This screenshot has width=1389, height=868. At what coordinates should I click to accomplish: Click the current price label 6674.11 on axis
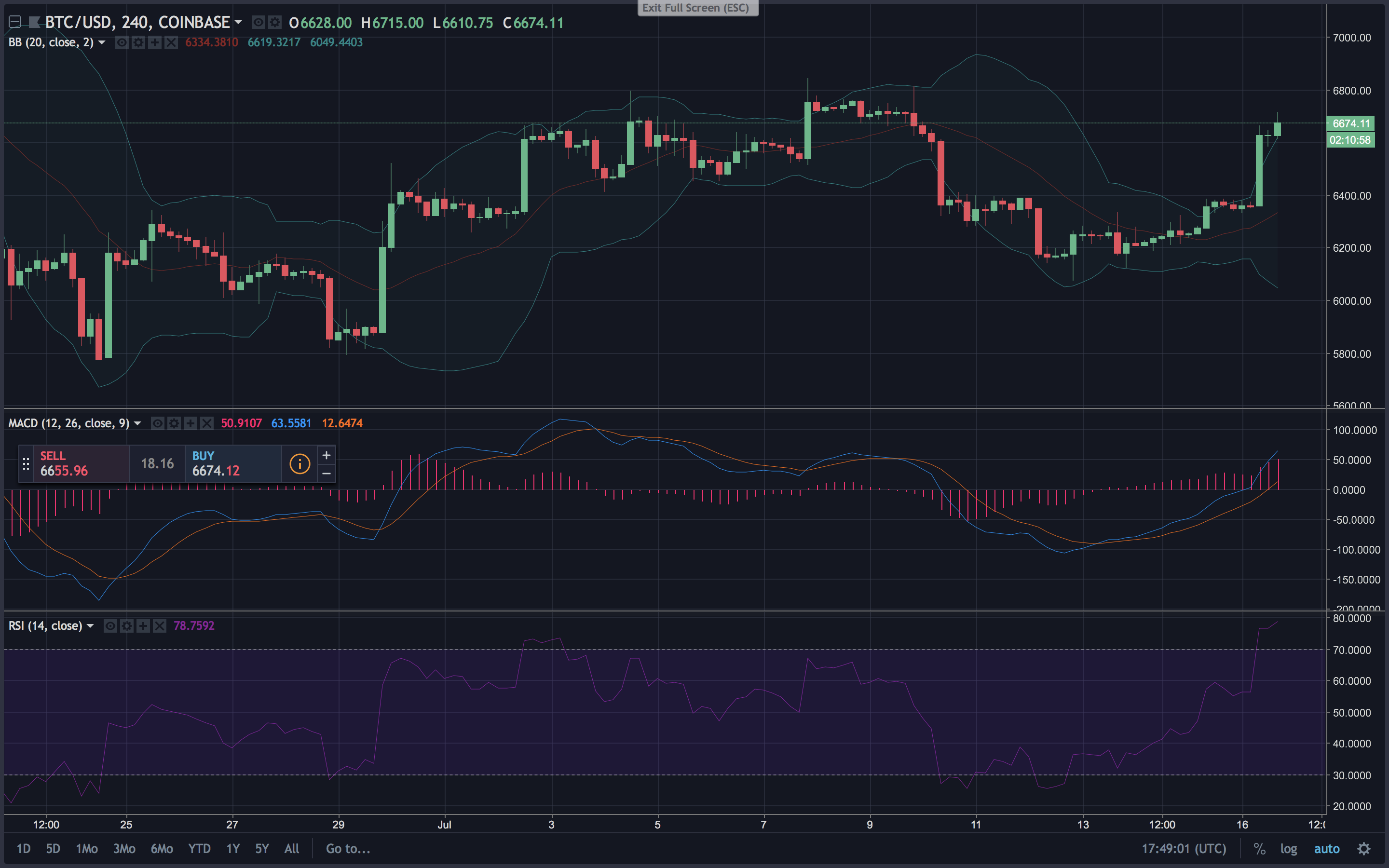[1350, 123]
